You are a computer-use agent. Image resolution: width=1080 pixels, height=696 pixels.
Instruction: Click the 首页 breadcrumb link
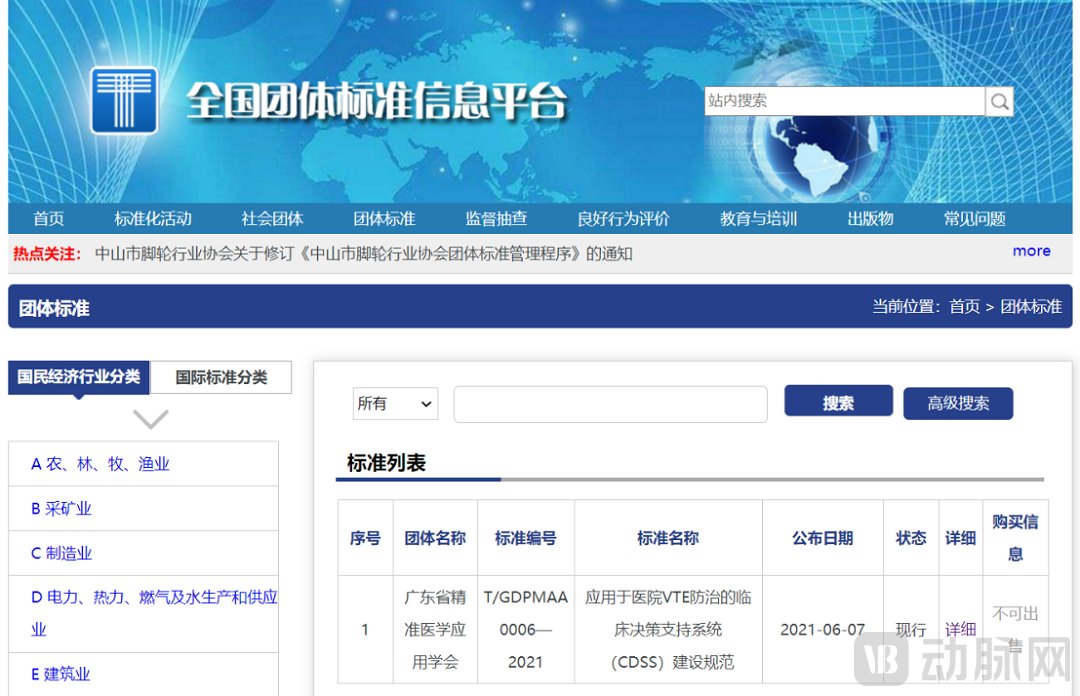[x=964, y=307]
